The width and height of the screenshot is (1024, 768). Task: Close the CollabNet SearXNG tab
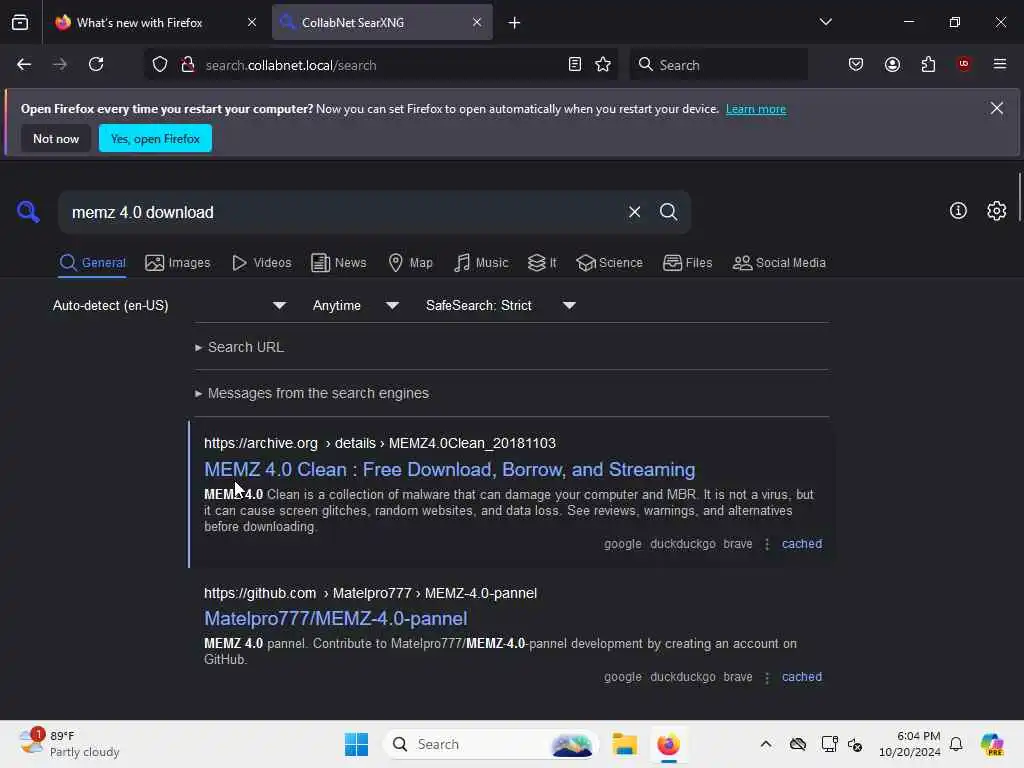click(x=477, y=22)
